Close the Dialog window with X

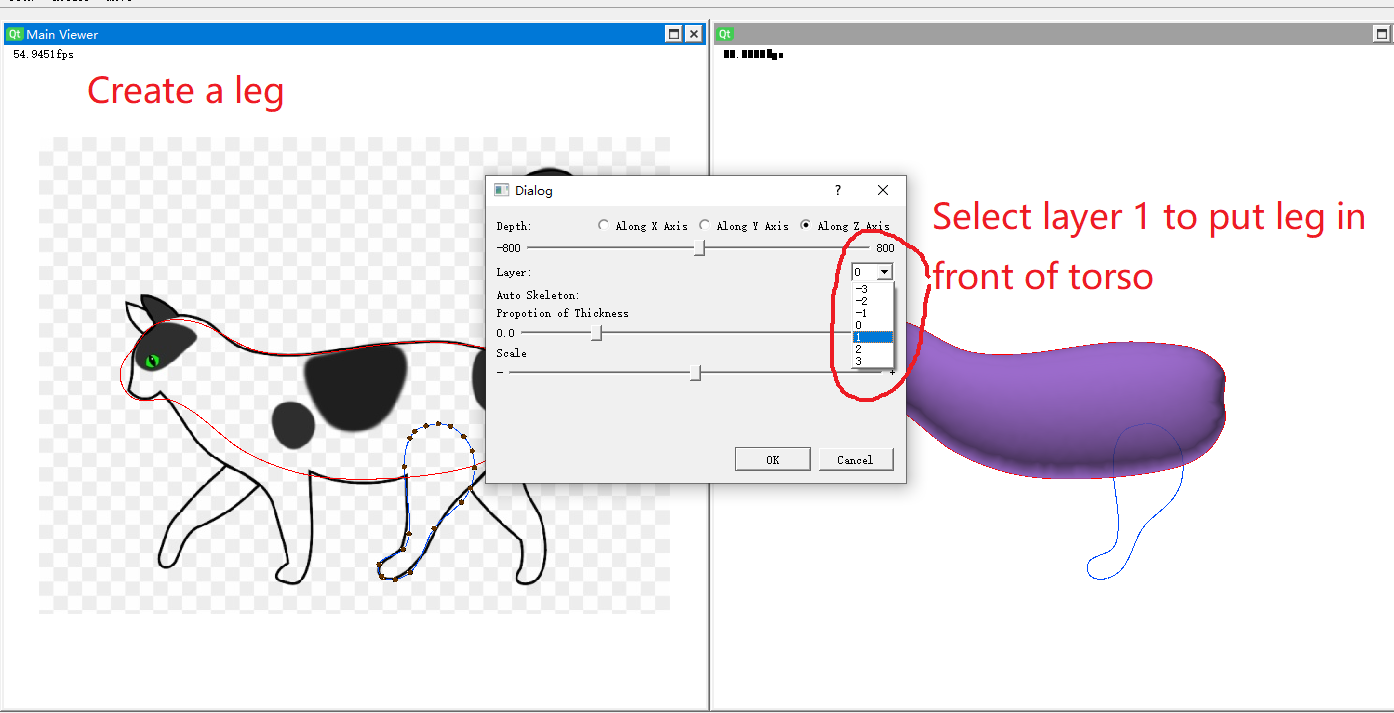[x=883, y=190]
